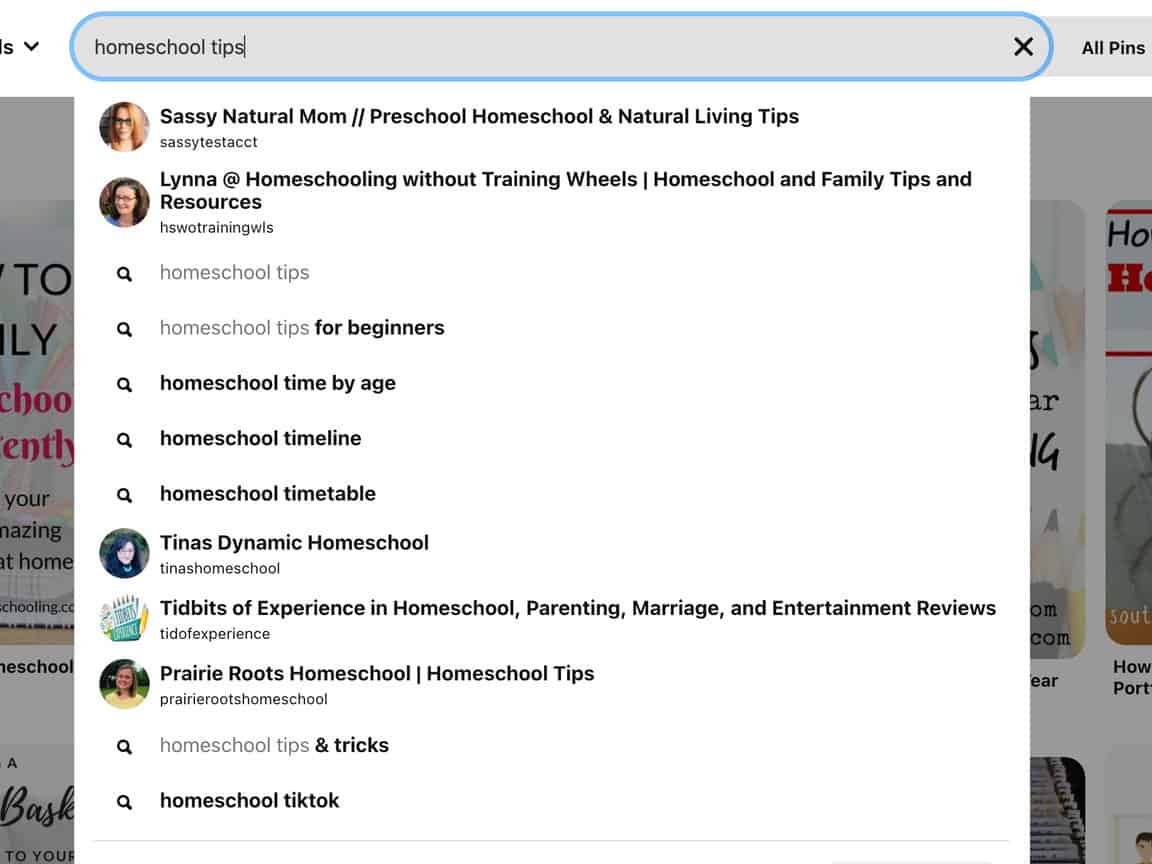Click search icon beside '& tricks' suggestion
The width and height of the screenshot is (1152, 864).
tap(124, 746)
